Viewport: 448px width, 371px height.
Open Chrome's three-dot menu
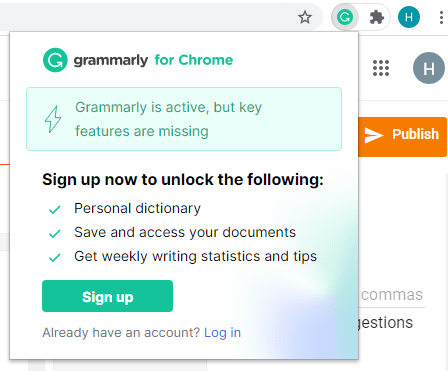(x=441, y=17)
